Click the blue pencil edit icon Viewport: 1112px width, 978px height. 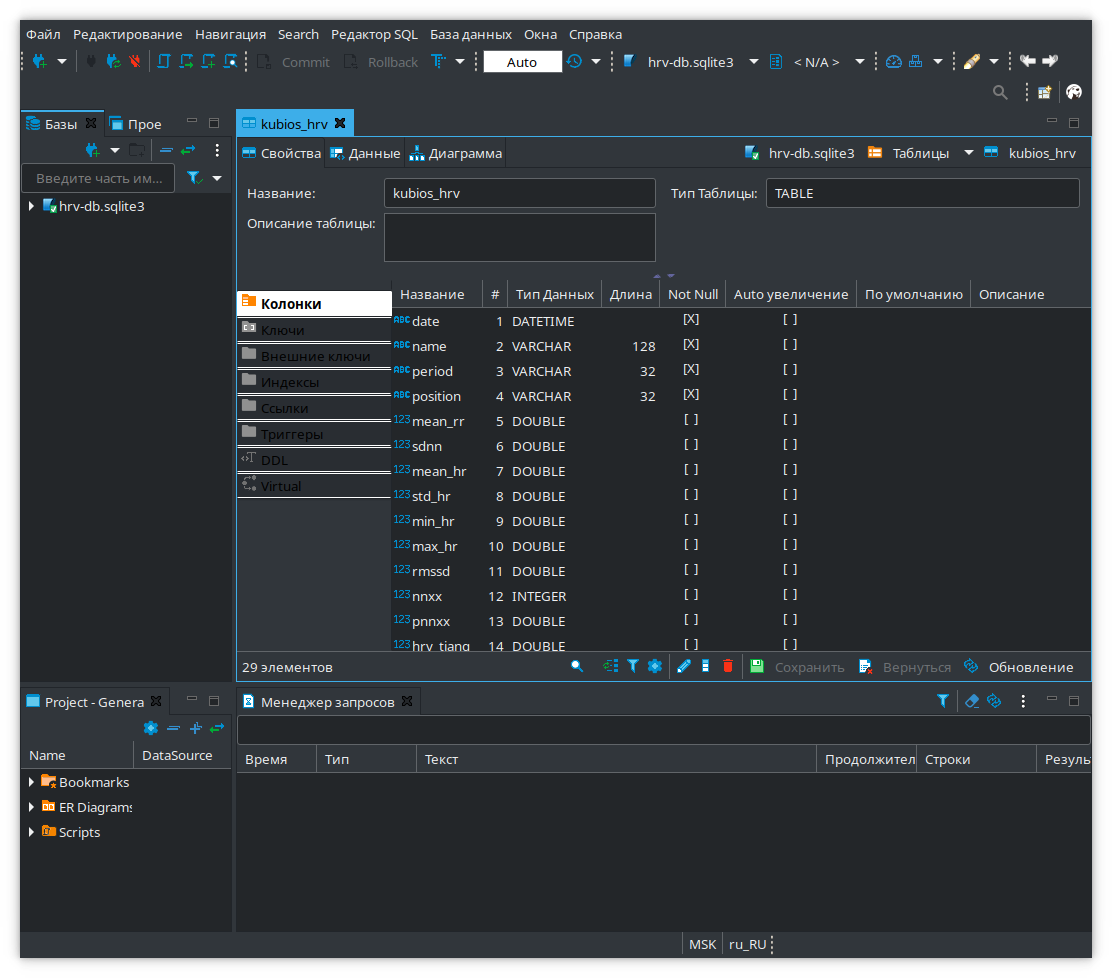[684, 667]
